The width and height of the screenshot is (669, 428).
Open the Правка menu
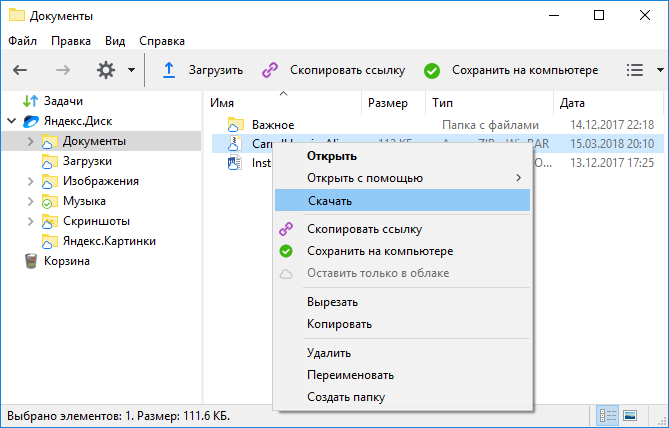(x=71, y=41)
